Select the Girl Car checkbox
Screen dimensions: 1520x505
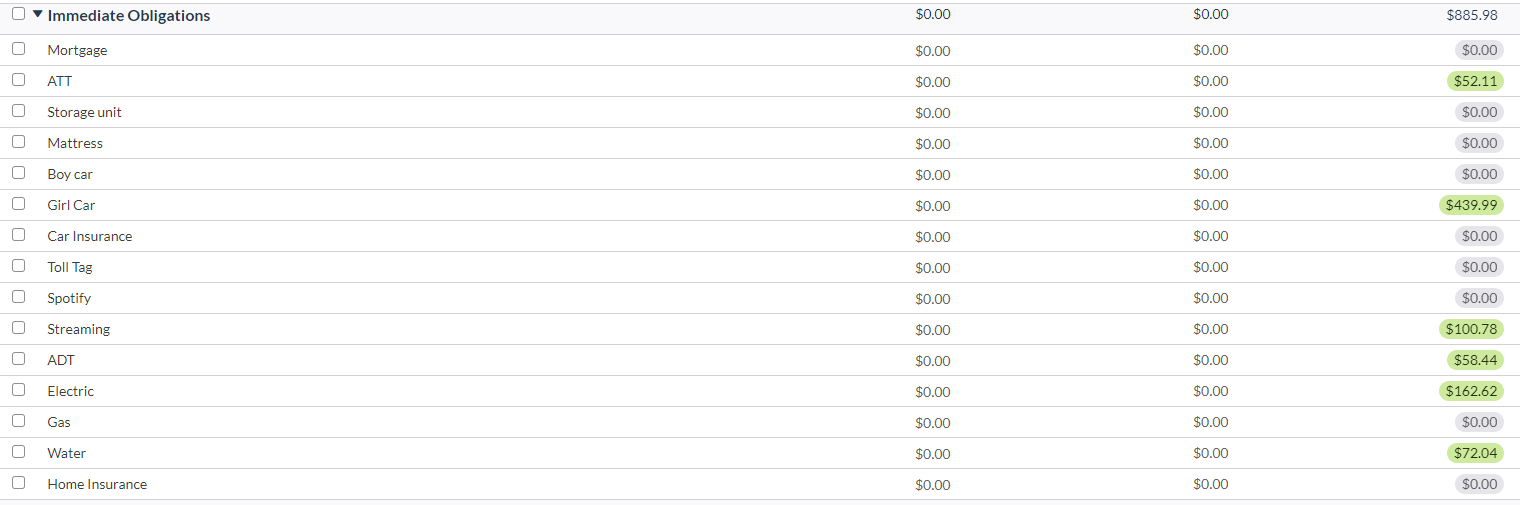pyautogui.click(x=18, y=204)
